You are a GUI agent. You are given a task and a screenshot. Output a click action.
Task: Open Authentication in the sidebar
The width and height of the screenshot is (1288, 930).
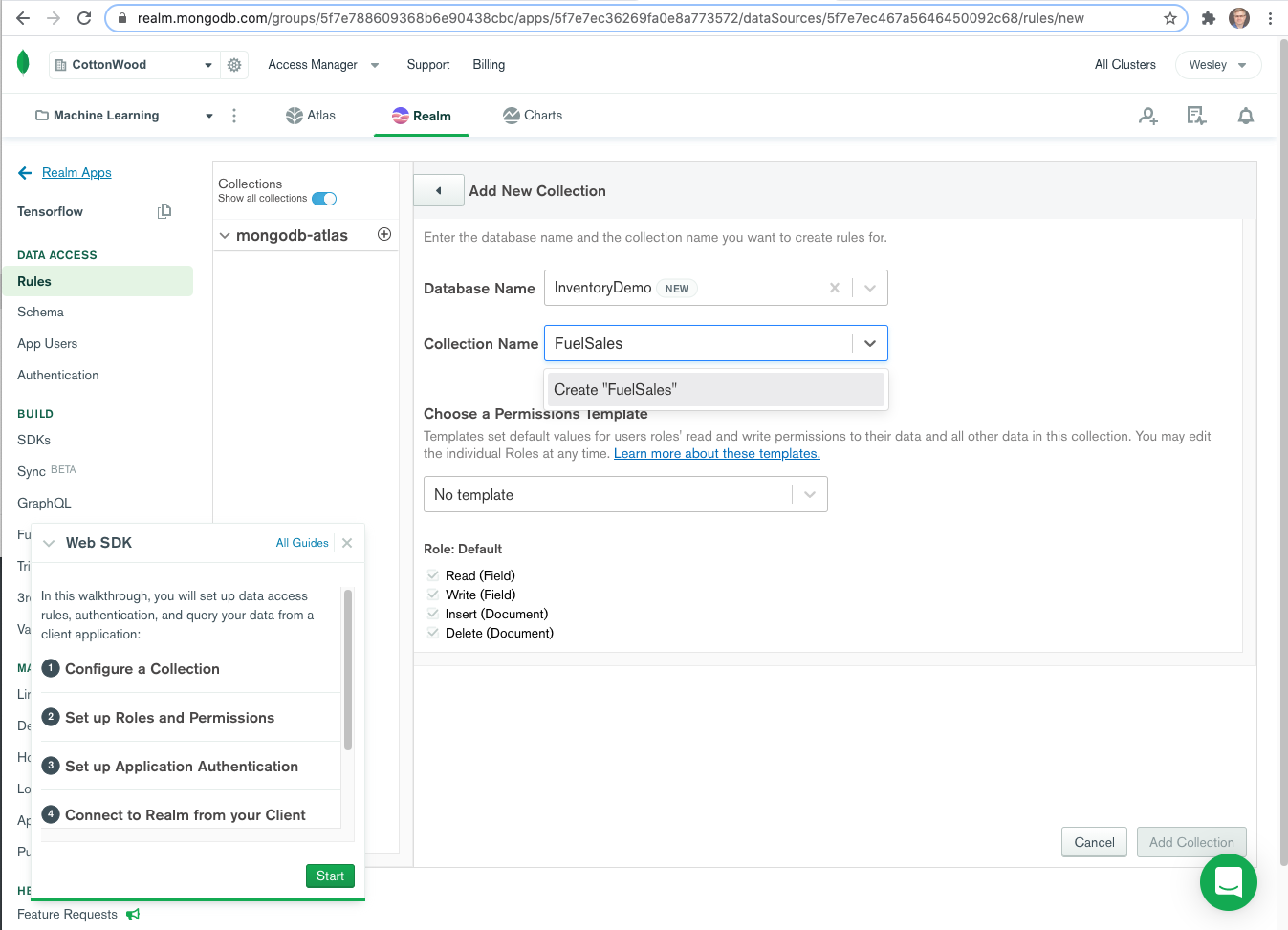point(57,376)
